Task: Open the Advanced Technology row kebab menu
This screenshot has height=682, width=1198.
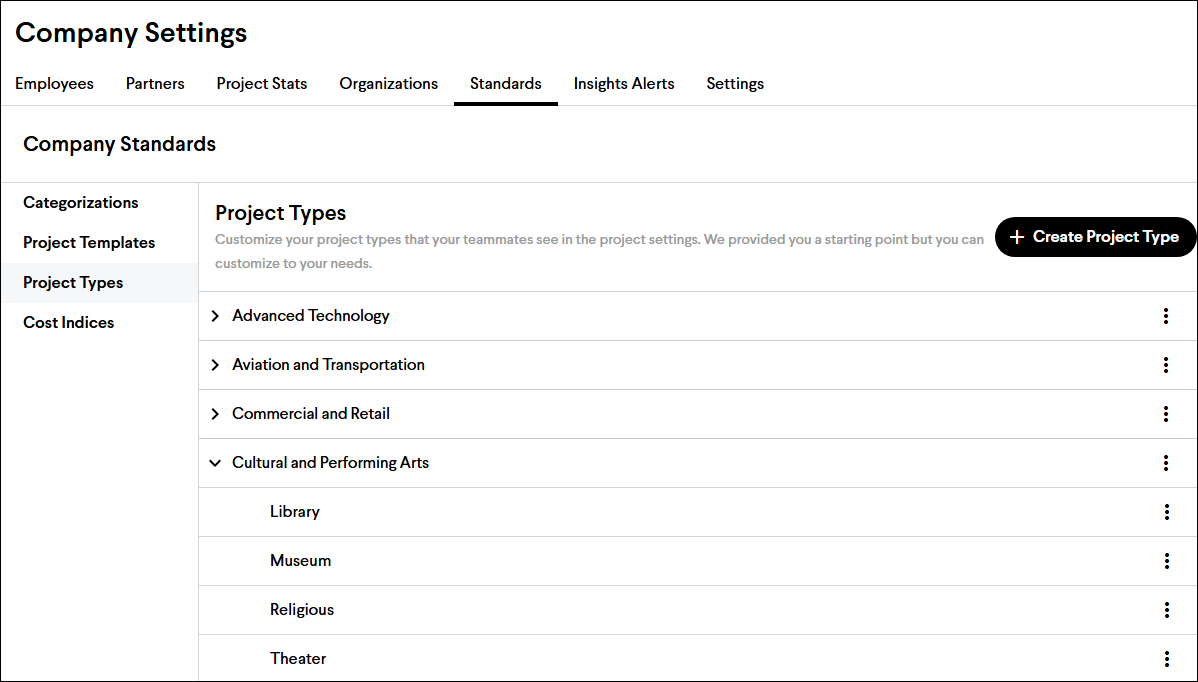Action: (x=1166, y=316)
